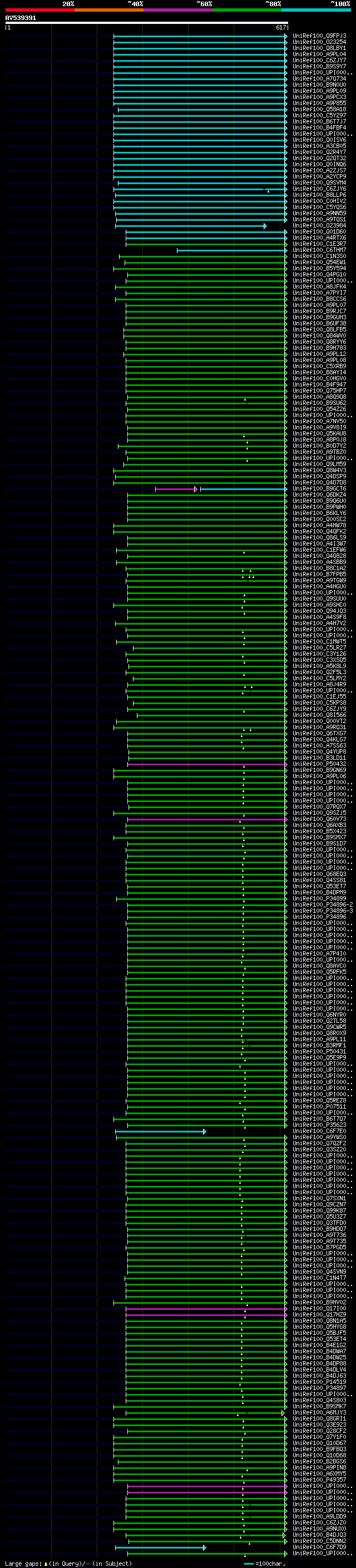
Task: Select label UniRef100_Q58A18
Action: click(x=319, y=110)
